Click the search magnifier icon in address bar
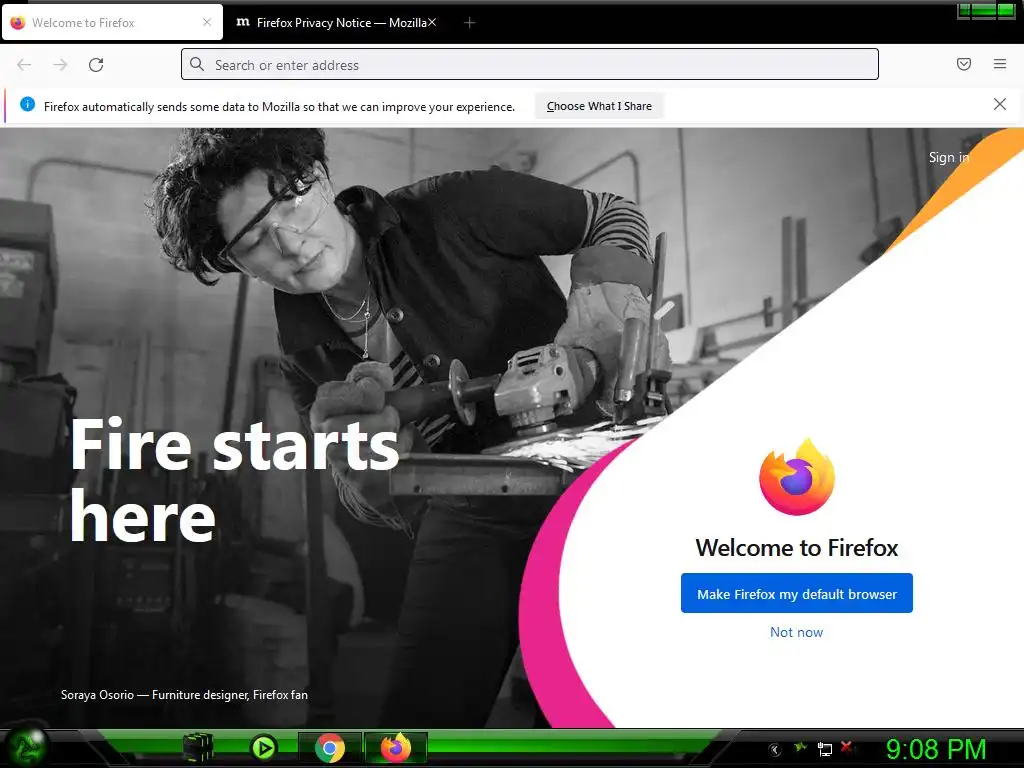The width and height of the screenshot is (1024, 768). (x=197, y=64)
